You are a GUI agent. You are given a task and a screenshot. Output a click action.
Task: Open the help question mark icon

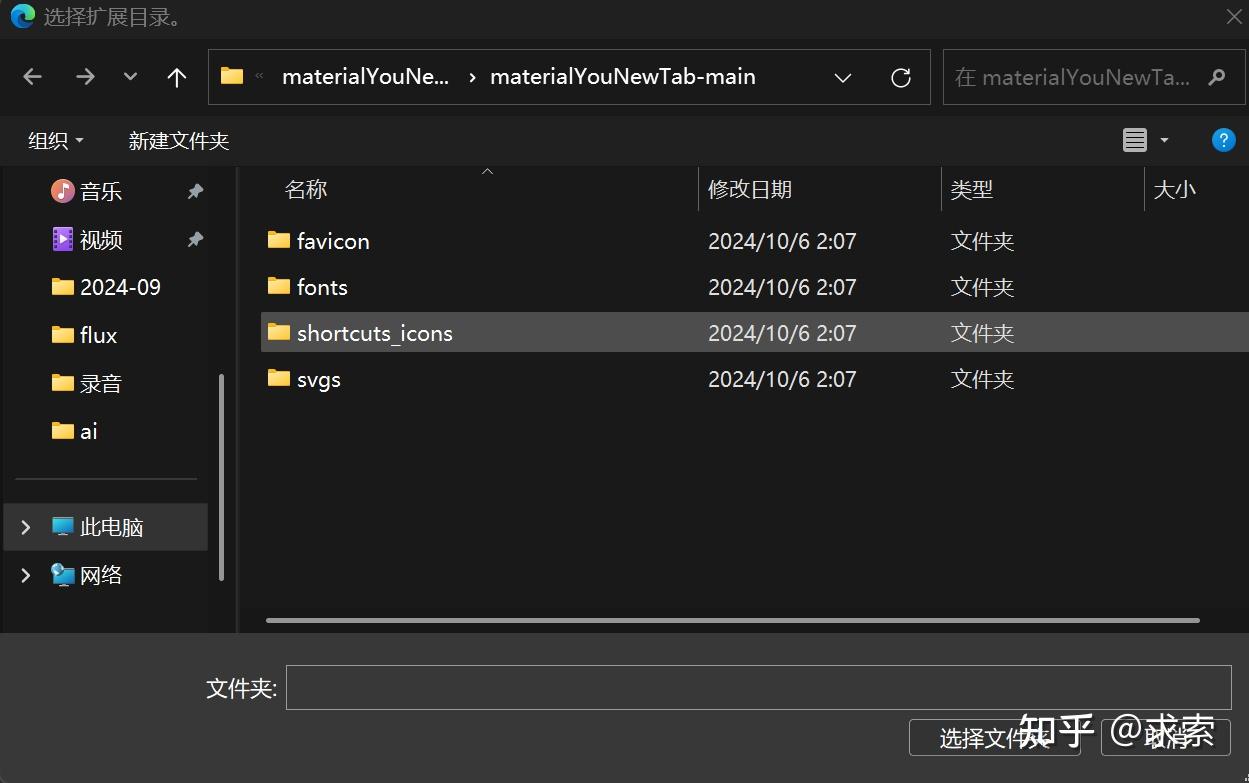point(1223,140)
